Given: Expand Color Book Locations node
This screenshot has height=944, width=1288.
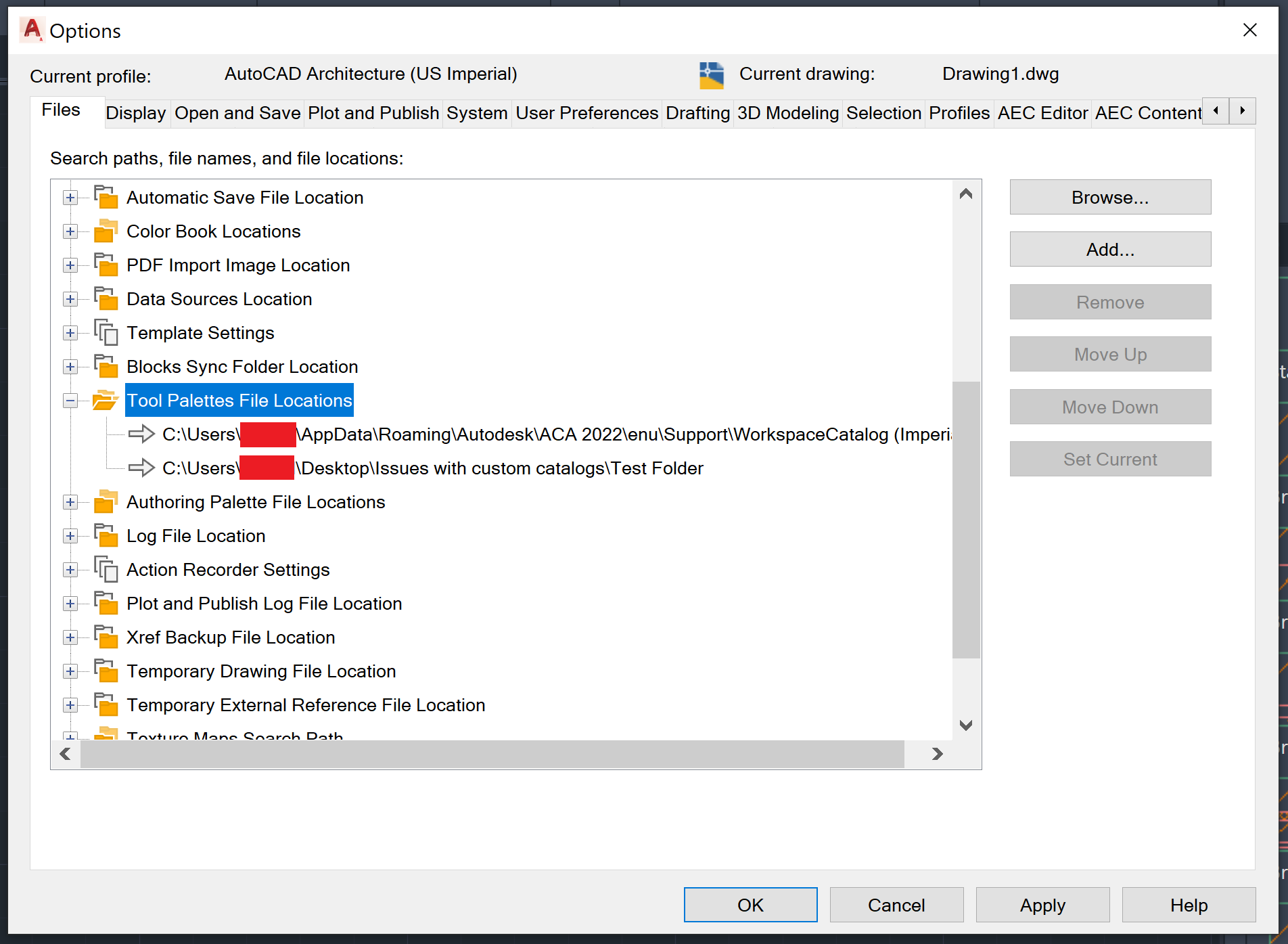Looking at the screenshot, I should coord(70,231).
